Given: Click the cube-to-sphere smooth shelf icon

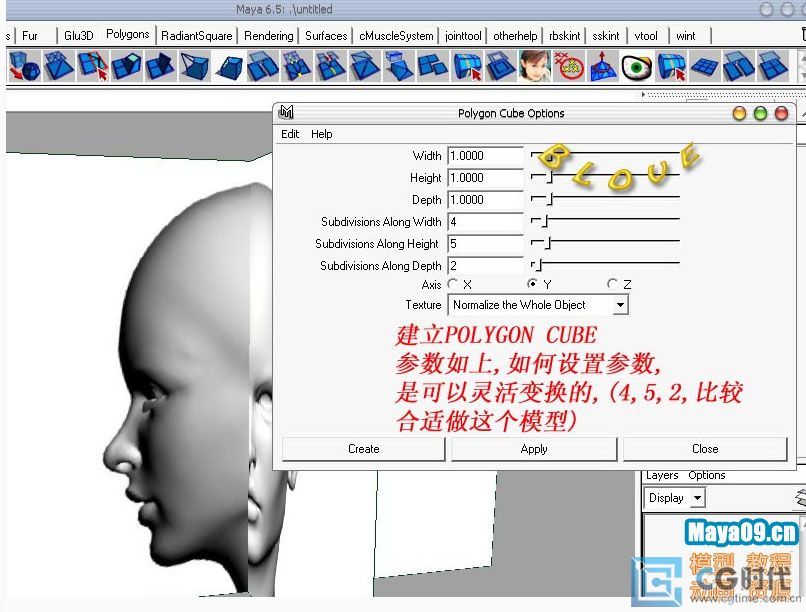Looking at the screenshot, I should point(24,66).
